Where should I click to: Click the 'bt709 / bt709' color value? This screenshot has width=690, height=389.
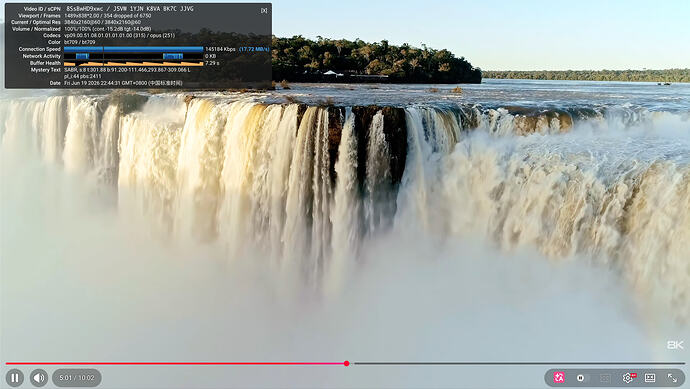click(x=80, y=42)
